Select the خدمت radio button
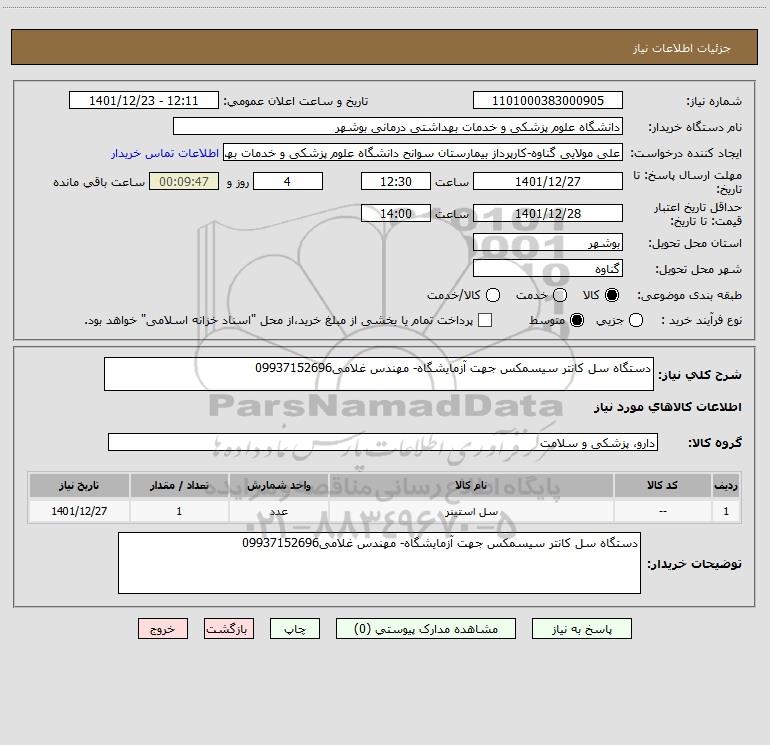 pos(560,295)
